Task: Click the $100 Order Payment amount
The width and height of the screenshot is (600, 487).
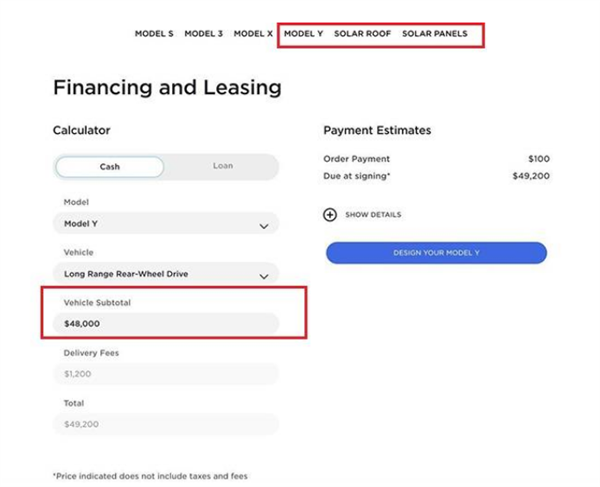Action: point(538,159)
